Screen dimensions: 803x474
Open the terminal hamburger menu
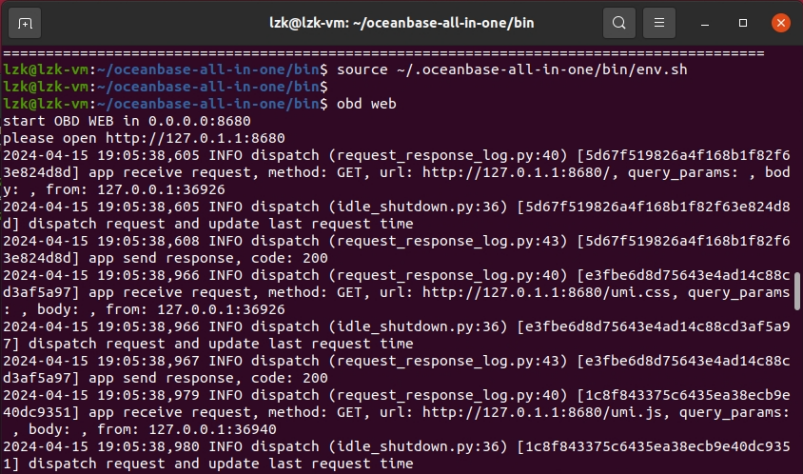click(659, 23)
